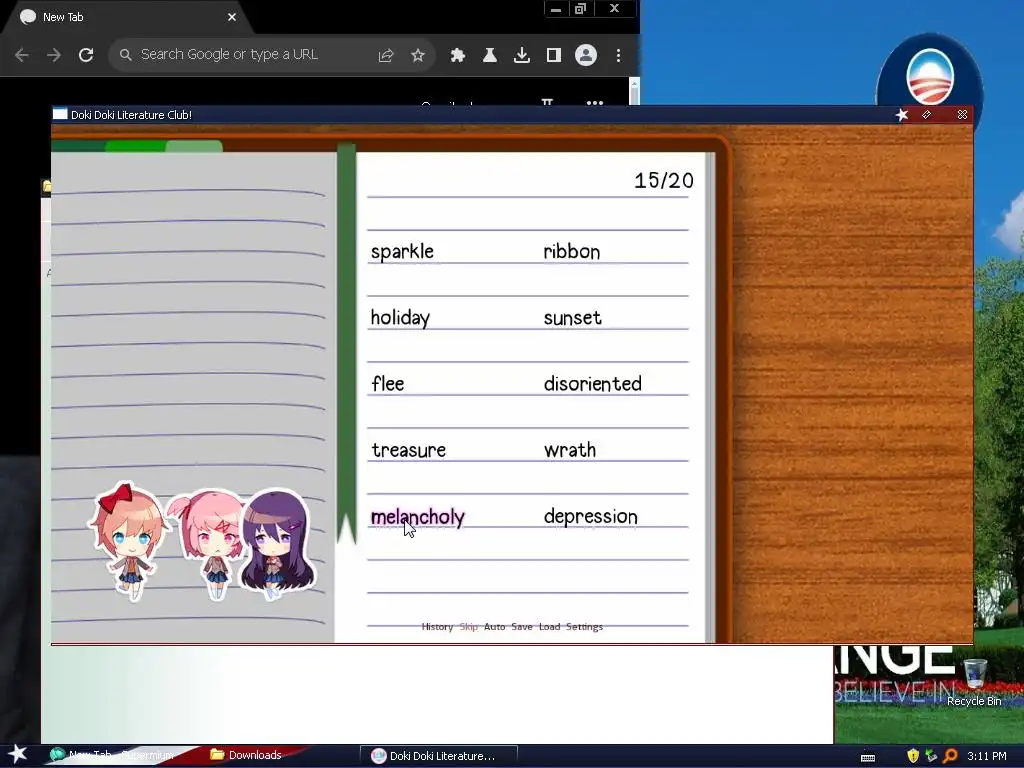This screenshot has height=768, width=1024.
Task: Select the word 'disoriented'
Action: point(592,383)
